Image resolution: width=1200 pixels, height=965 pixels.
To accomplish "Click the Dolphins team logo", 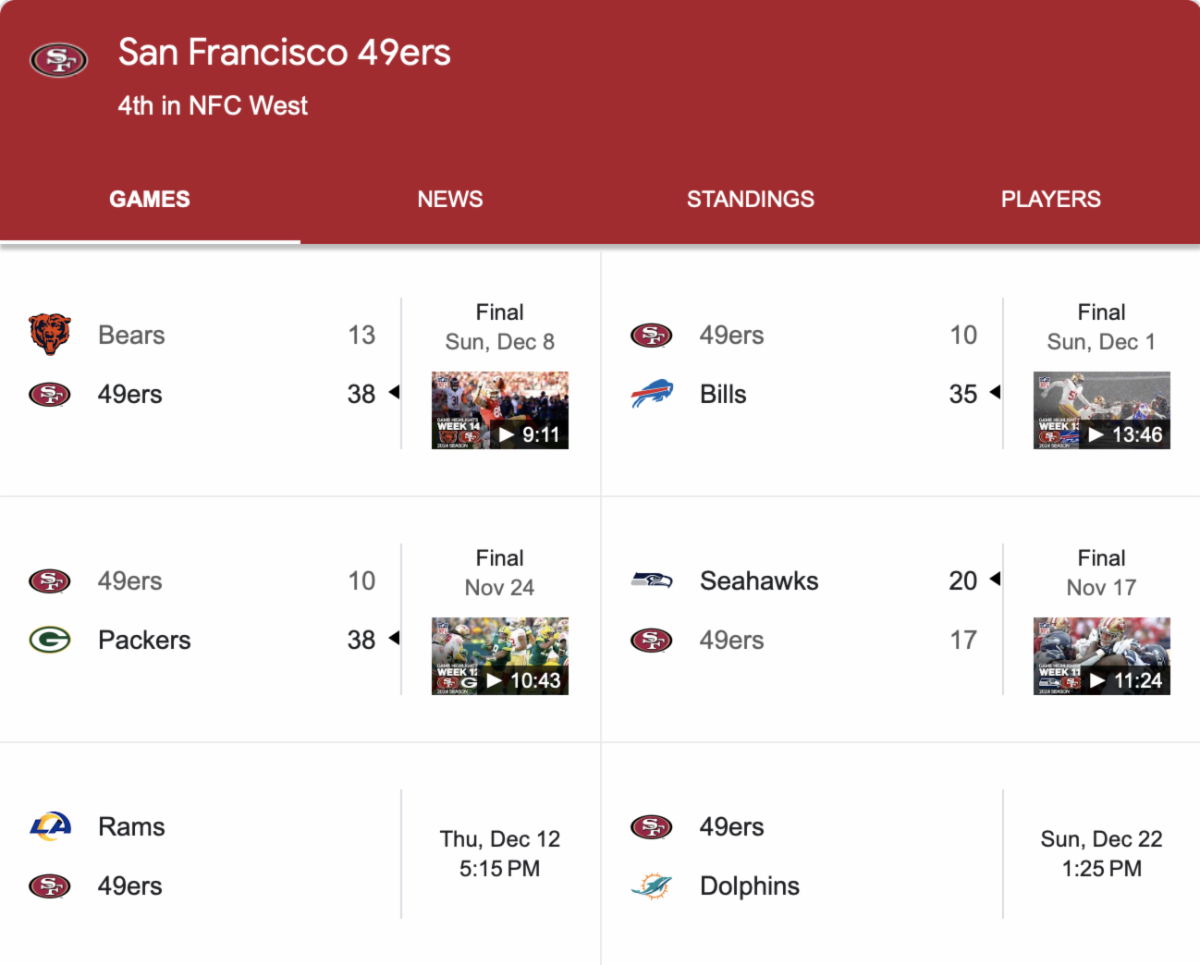I will [x=652, y=886].
